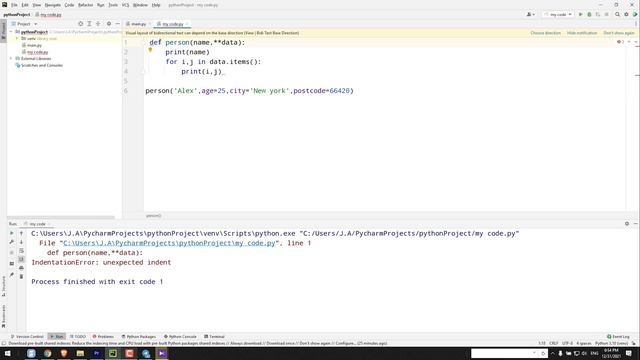Click the yellow intention lightbulb in editor
The height and width of the screenshot is (360, 640).
coord(150,50)
